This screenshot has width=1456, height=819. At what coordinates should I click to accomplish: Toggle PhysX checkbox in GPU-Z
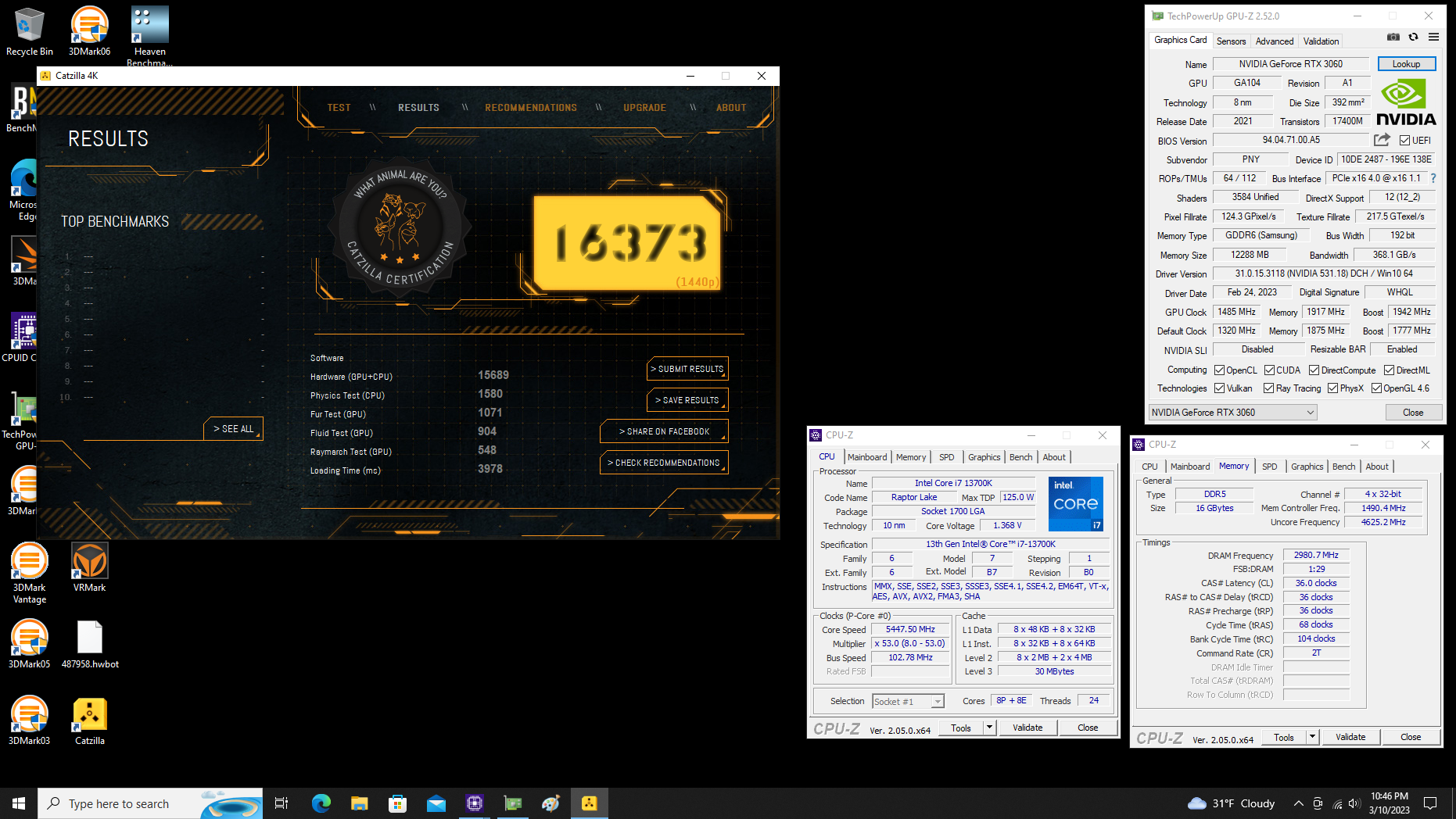(x=1332, y=388)
